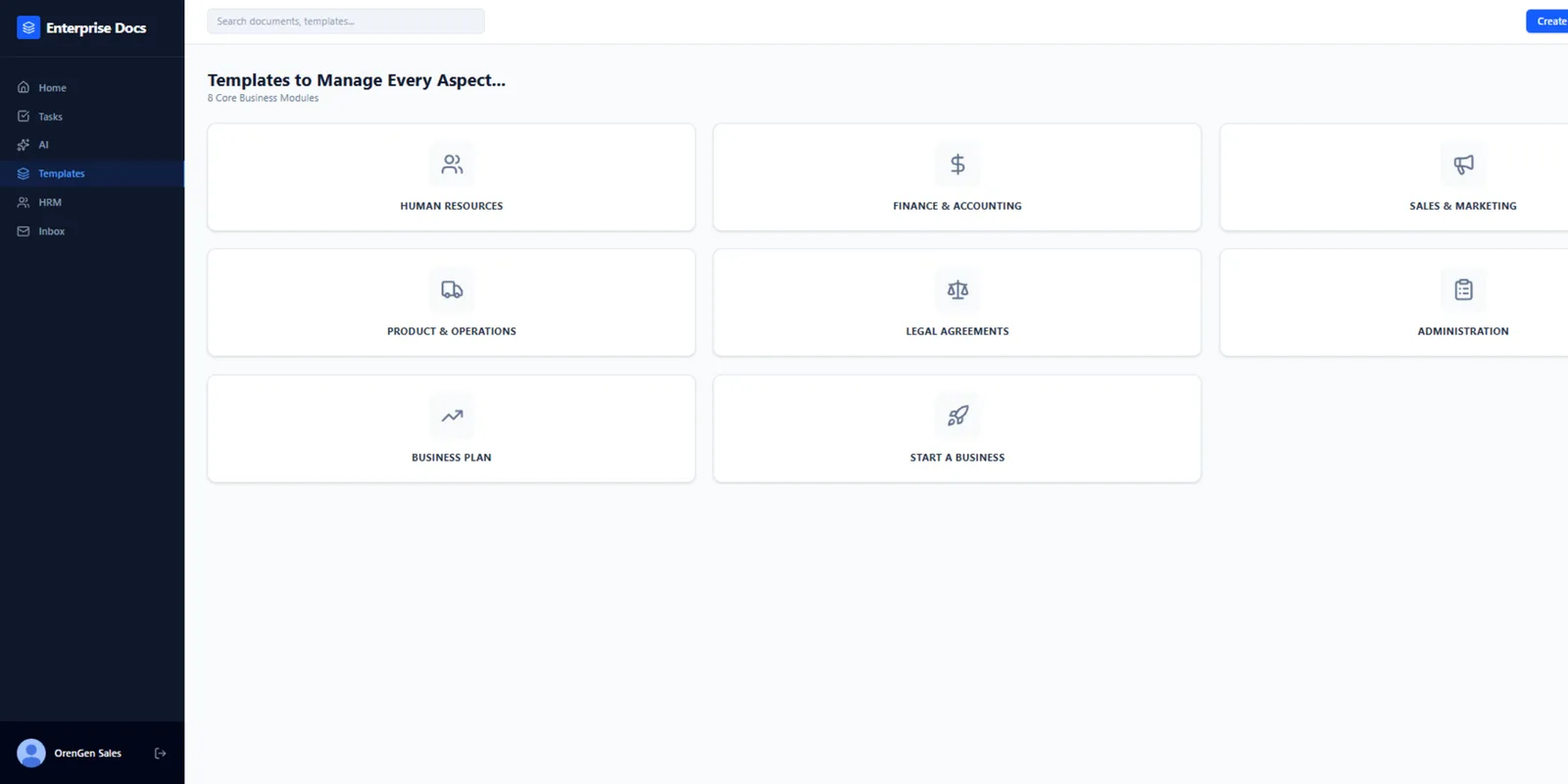The height and width of the screenshot is (784, 1568).
Task: Select Templates in the sidebar
Action: (x=92, y=173)
